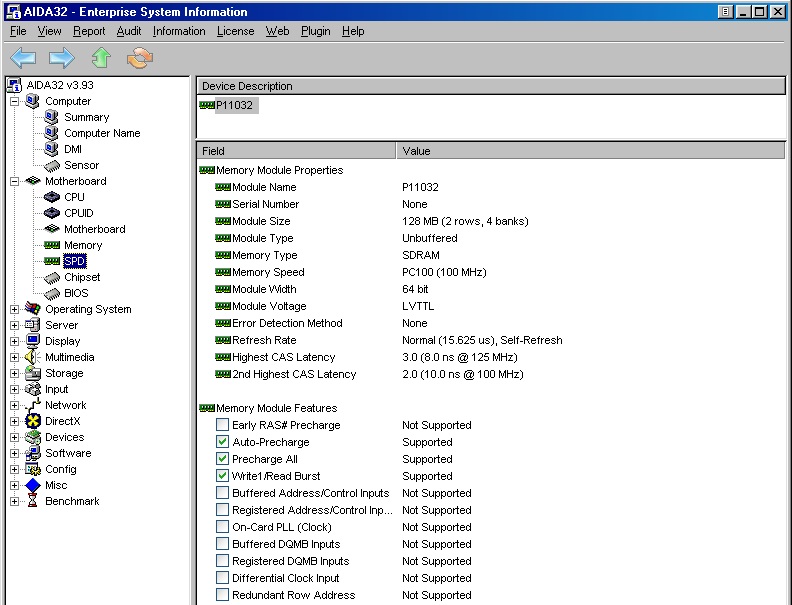Toggle the Early RAS# Precharge checkbox
This screenshot has height=605, width=792.
(x=222, y=425)
